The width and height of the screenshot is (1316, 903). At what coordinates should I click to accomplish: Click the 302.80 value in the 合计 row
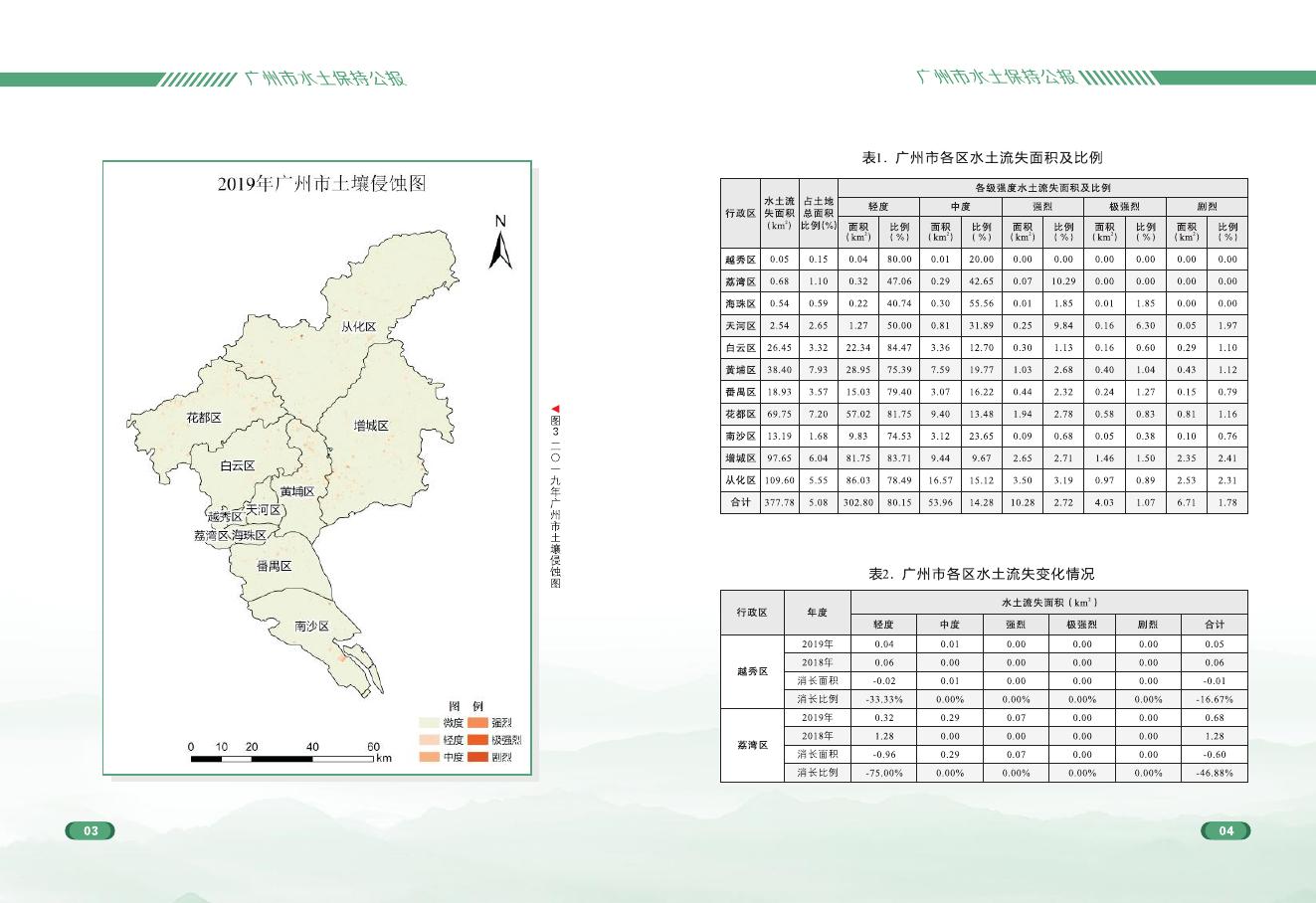point(858,503)
